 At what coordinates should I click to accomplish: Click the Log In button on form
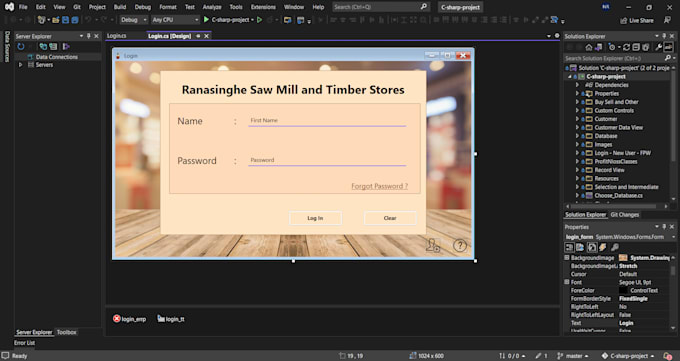click(x=315, y=218)
